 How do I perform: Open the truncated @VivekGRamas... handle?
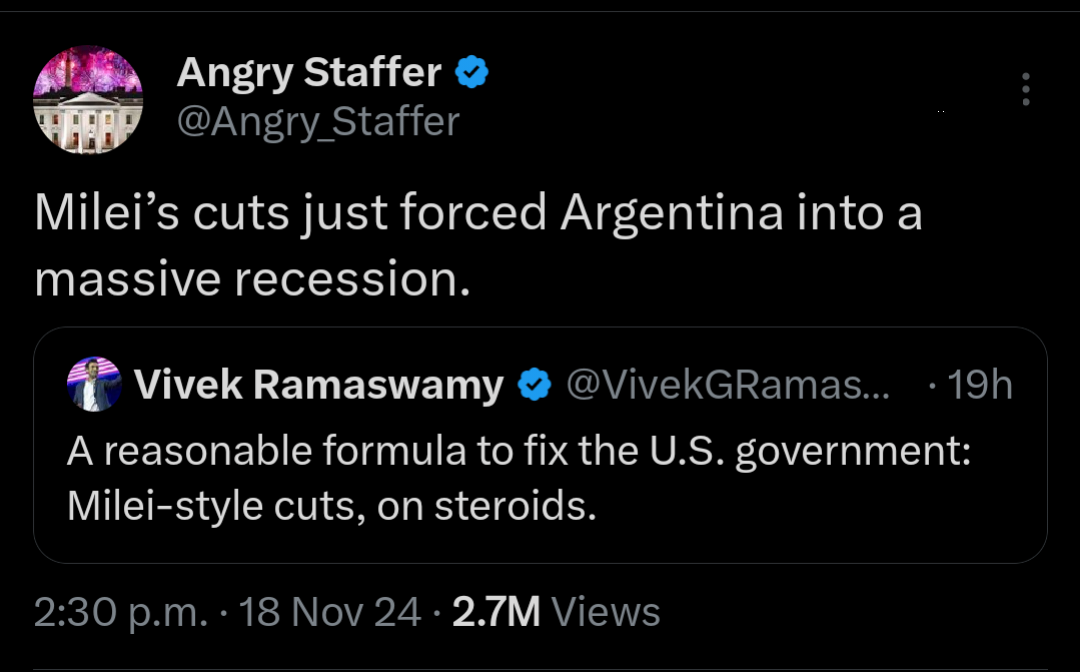pyautogui.click(x=718, y=385)
